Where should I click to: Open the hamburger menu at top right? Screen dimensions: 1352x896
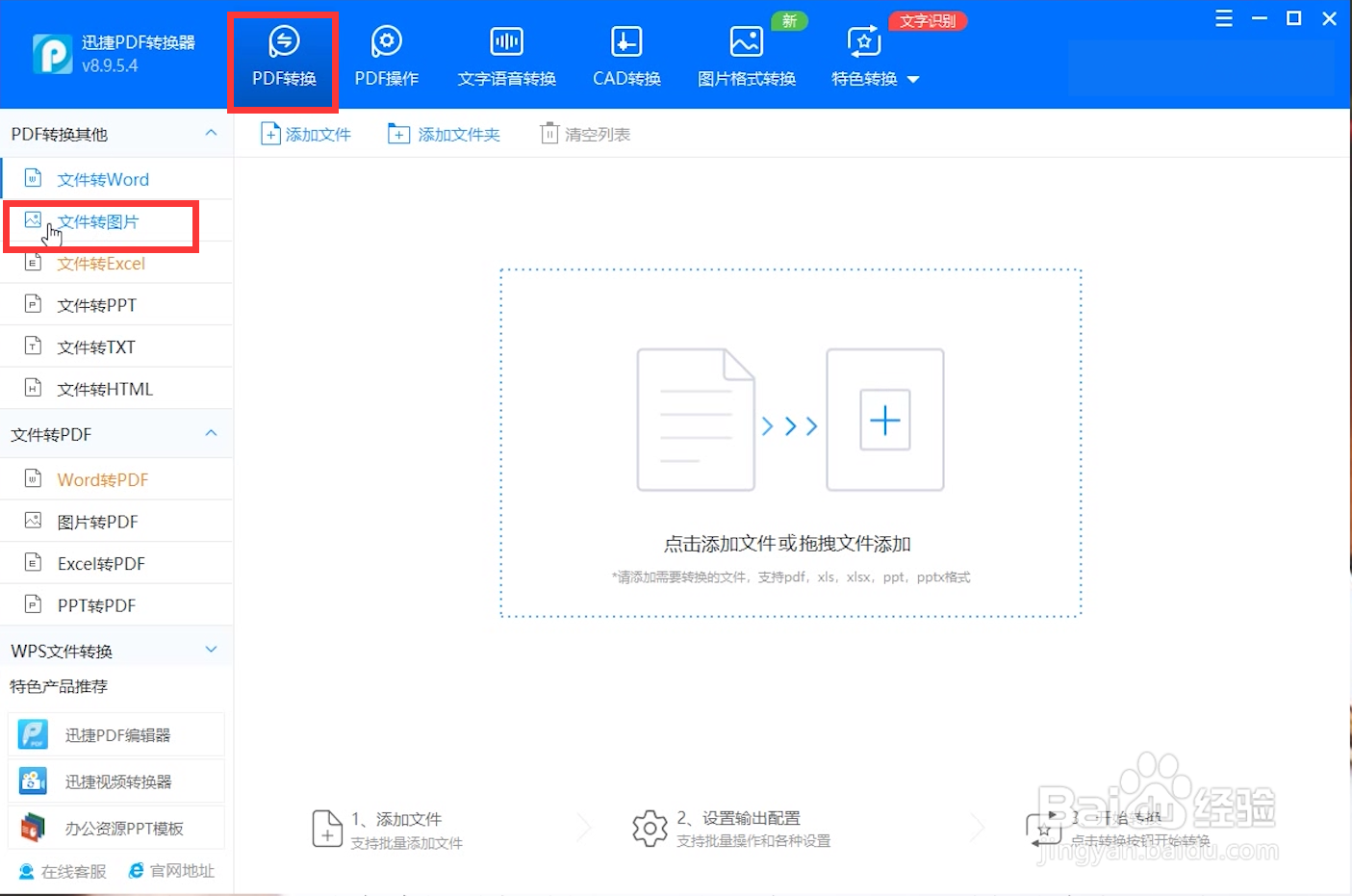[1223, 17]
